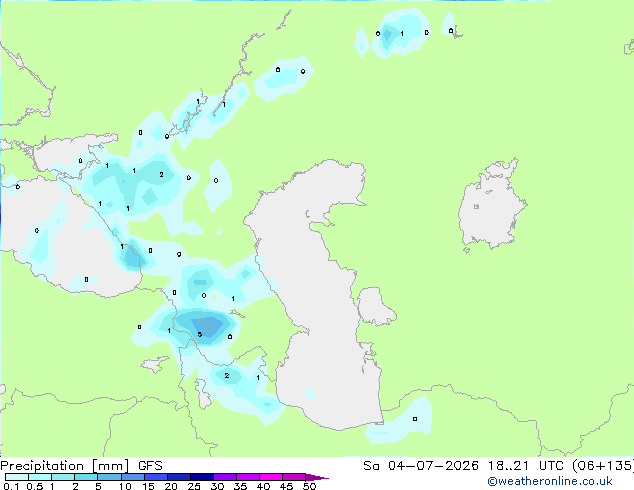The image size is (634, 490).
Task: Select the 40–45 mm magenta legend swatch
Action: [271, 477]
